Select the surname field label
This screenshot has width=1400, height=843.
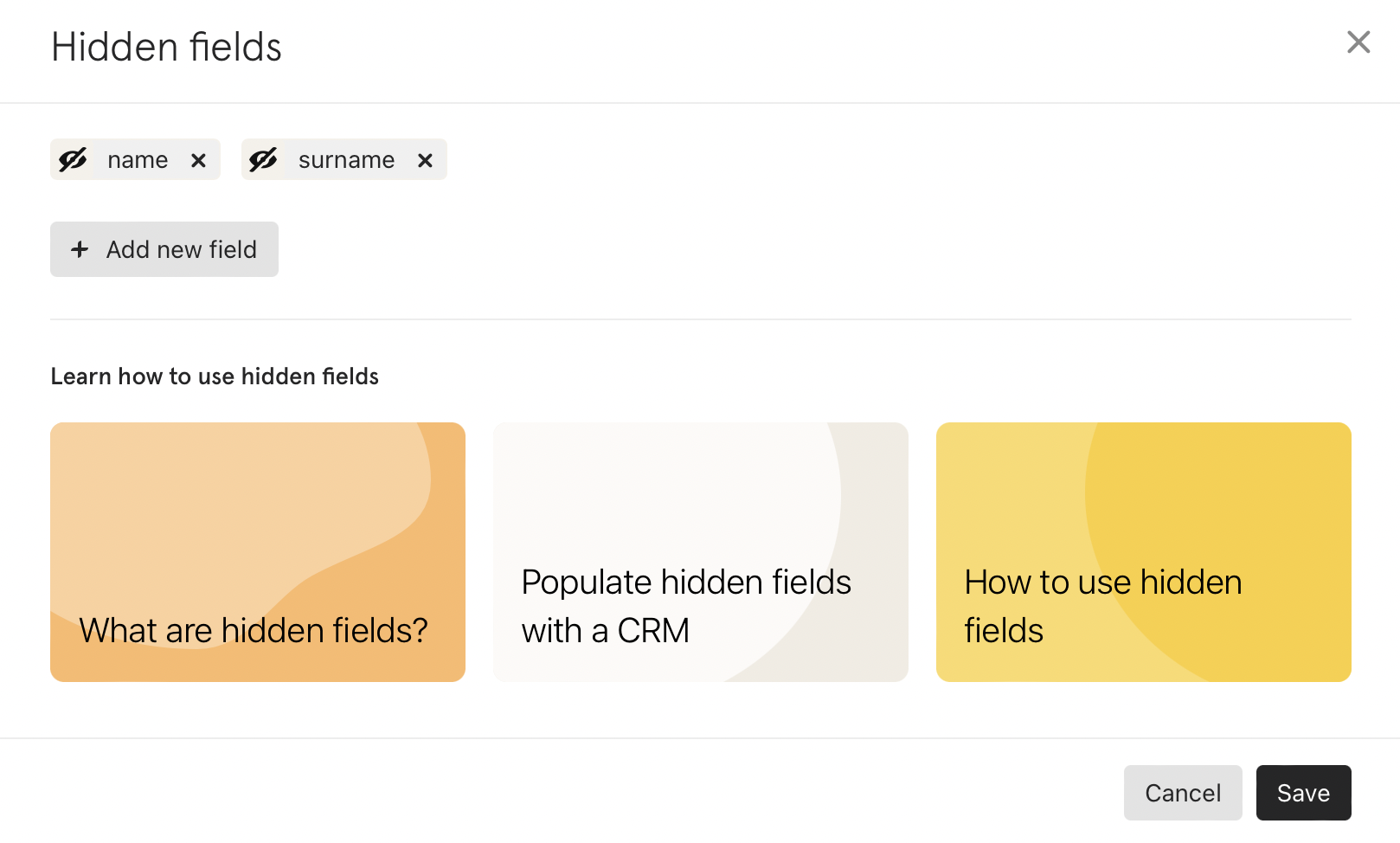point(346,160)
